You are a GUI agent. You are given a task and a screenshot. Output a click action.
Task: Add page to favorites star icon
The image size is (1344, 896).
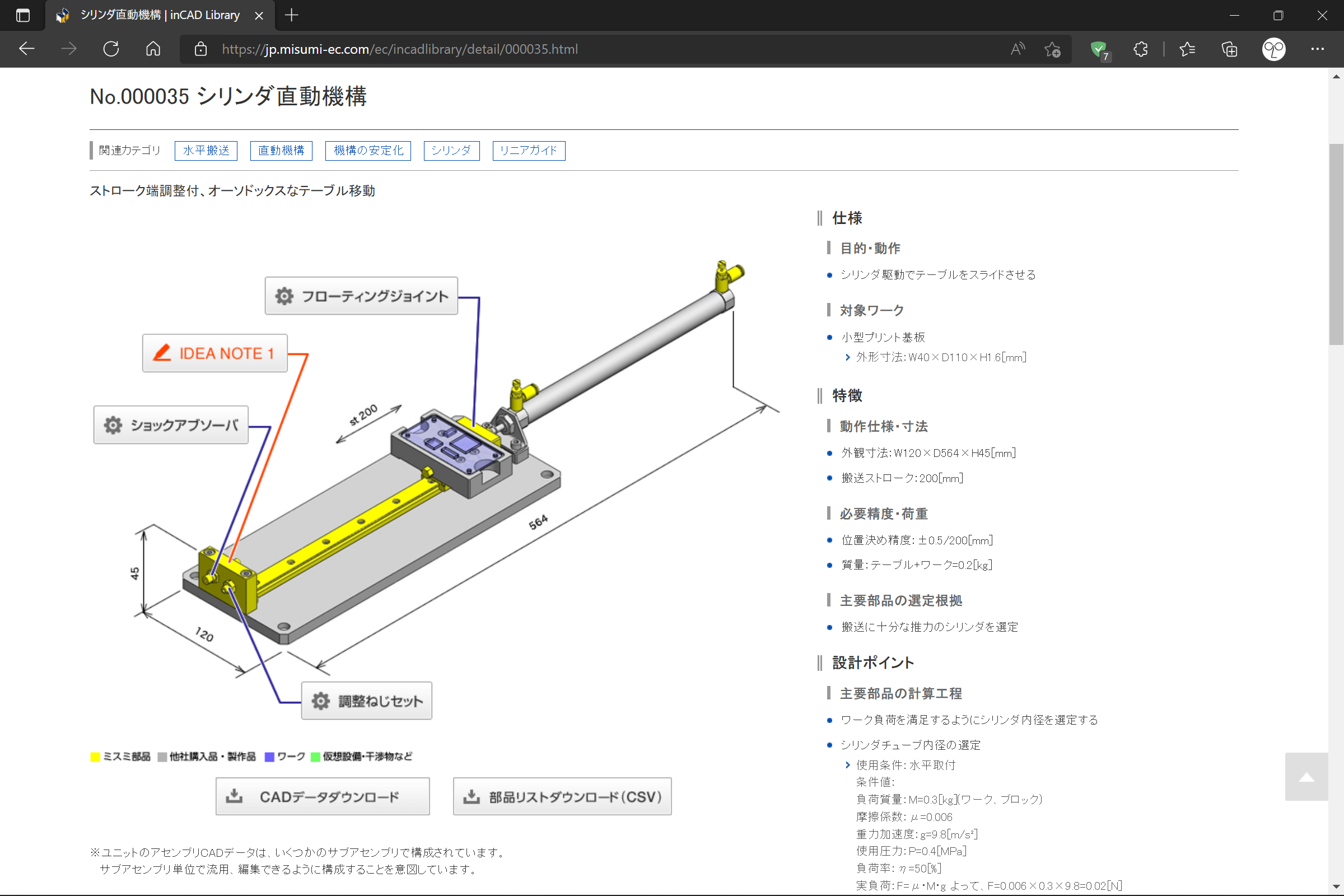point(1053,49)
